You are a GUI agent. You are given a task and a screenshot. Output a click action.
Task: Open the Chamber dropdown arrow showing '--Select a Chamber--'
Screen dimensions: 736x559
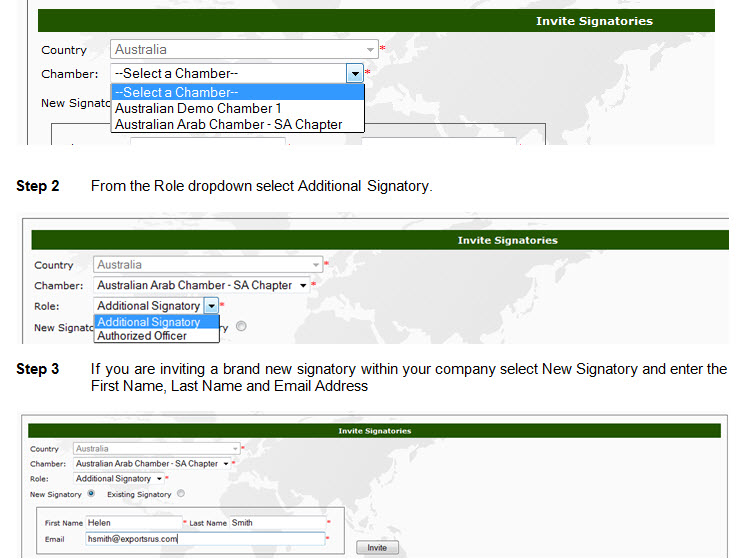(x=354, y=73)
